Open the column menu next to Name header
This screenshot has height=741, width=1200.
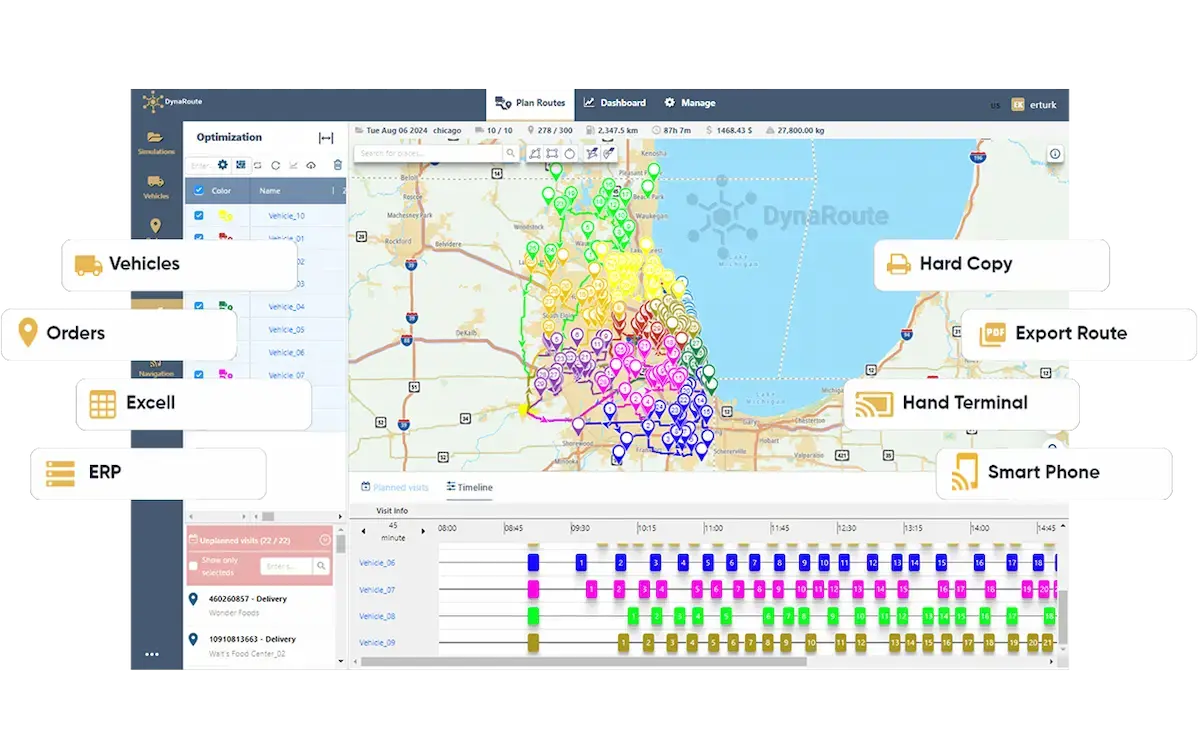point(333,190)
